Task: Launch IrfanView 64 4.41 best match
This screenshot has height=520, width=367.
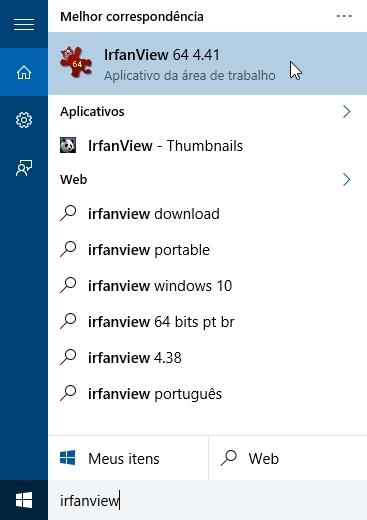Action: click(x=207, y=63)
